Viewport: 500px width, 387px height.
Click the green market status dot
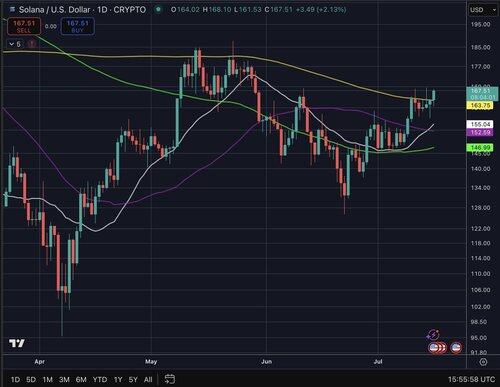tap(158, 9)
